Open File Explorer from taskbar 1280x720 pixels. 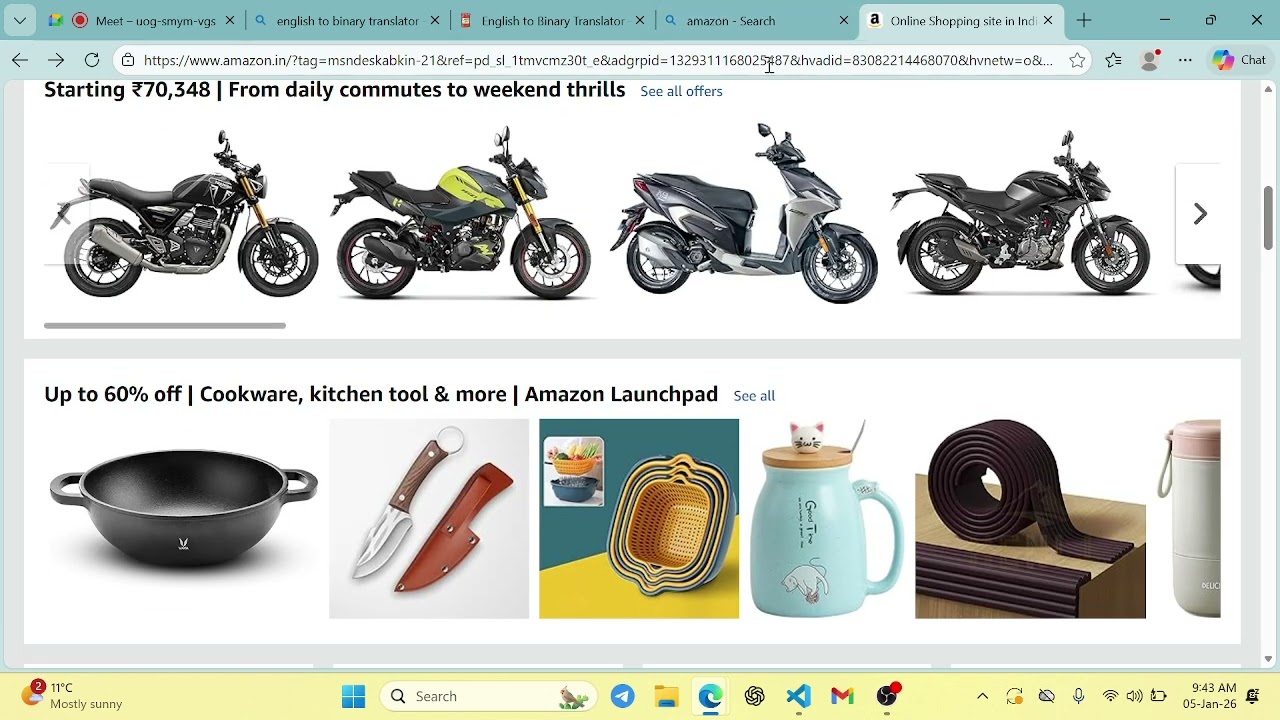click(x=666, y=696)
